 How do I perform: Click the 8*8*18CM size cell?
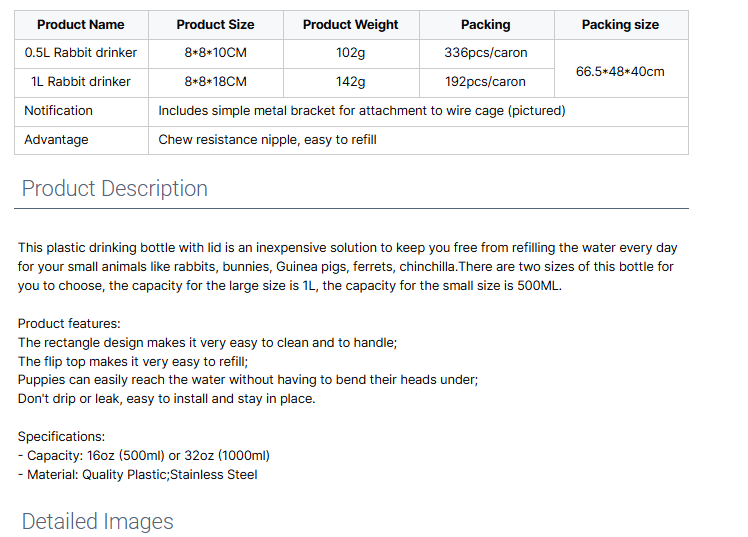click(215, 82)
